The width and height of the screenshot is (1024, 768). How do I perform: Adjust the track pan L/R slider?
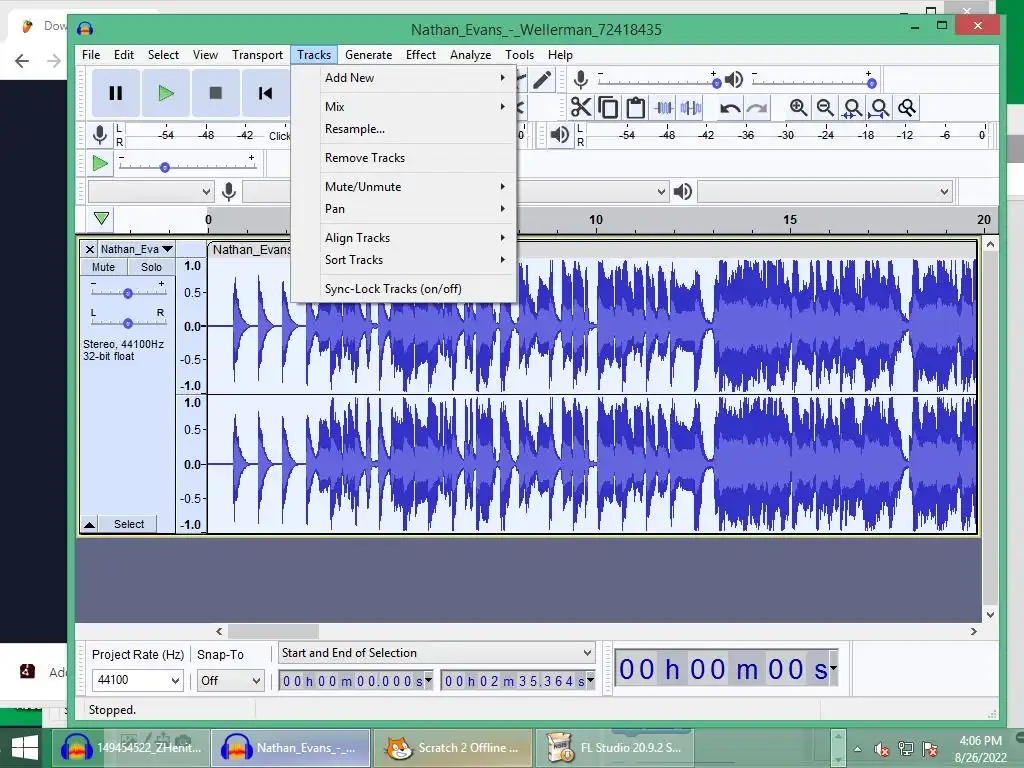click(x=128, y=323)
